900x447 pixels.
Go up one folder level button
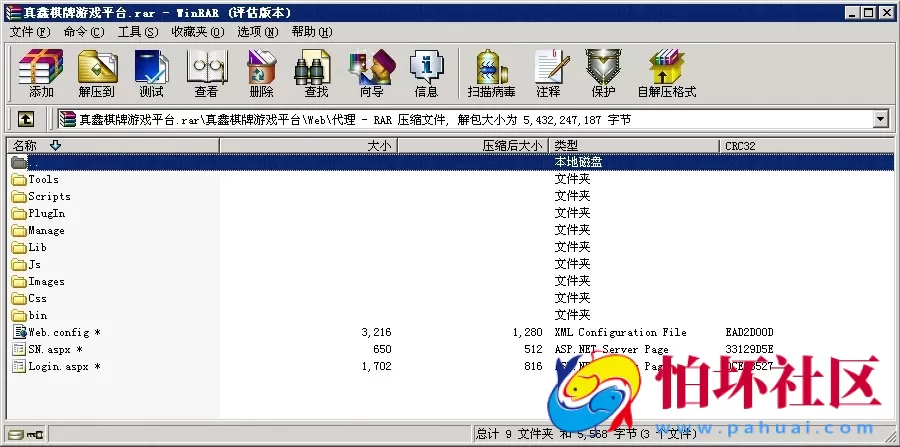point(26,119)
